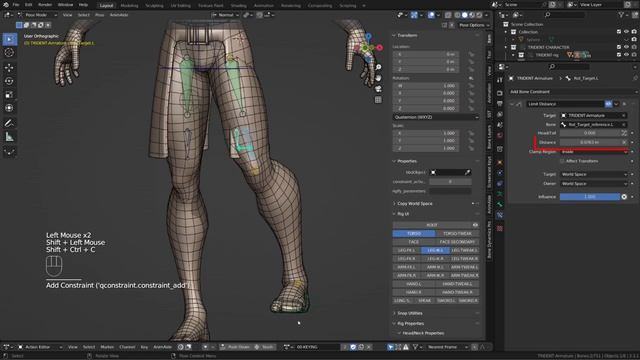Open the Bone Constraints properties tab
This screenshot has height=360, width=640.
500,215
